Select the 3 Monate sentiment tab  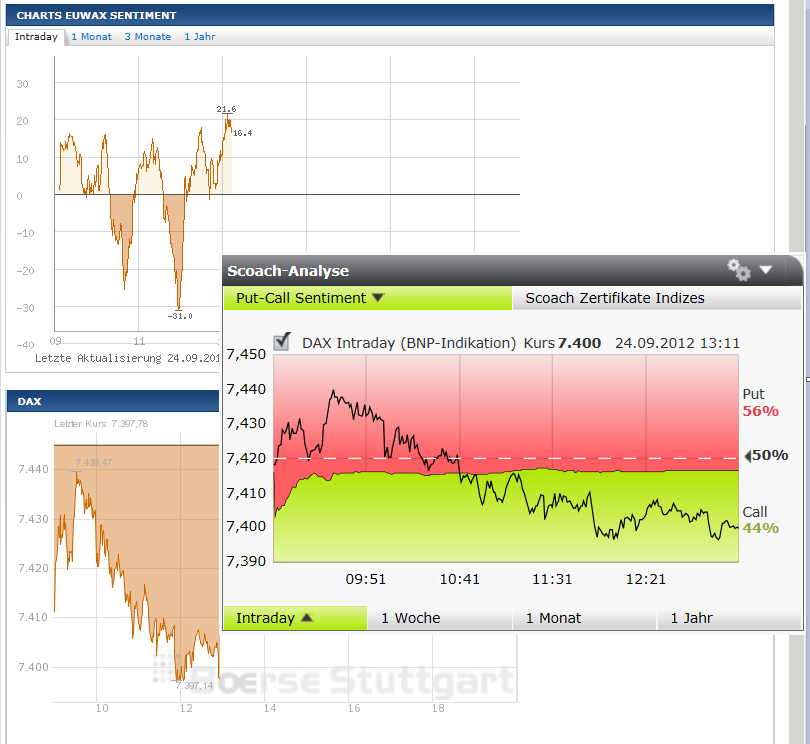[147, 36]
